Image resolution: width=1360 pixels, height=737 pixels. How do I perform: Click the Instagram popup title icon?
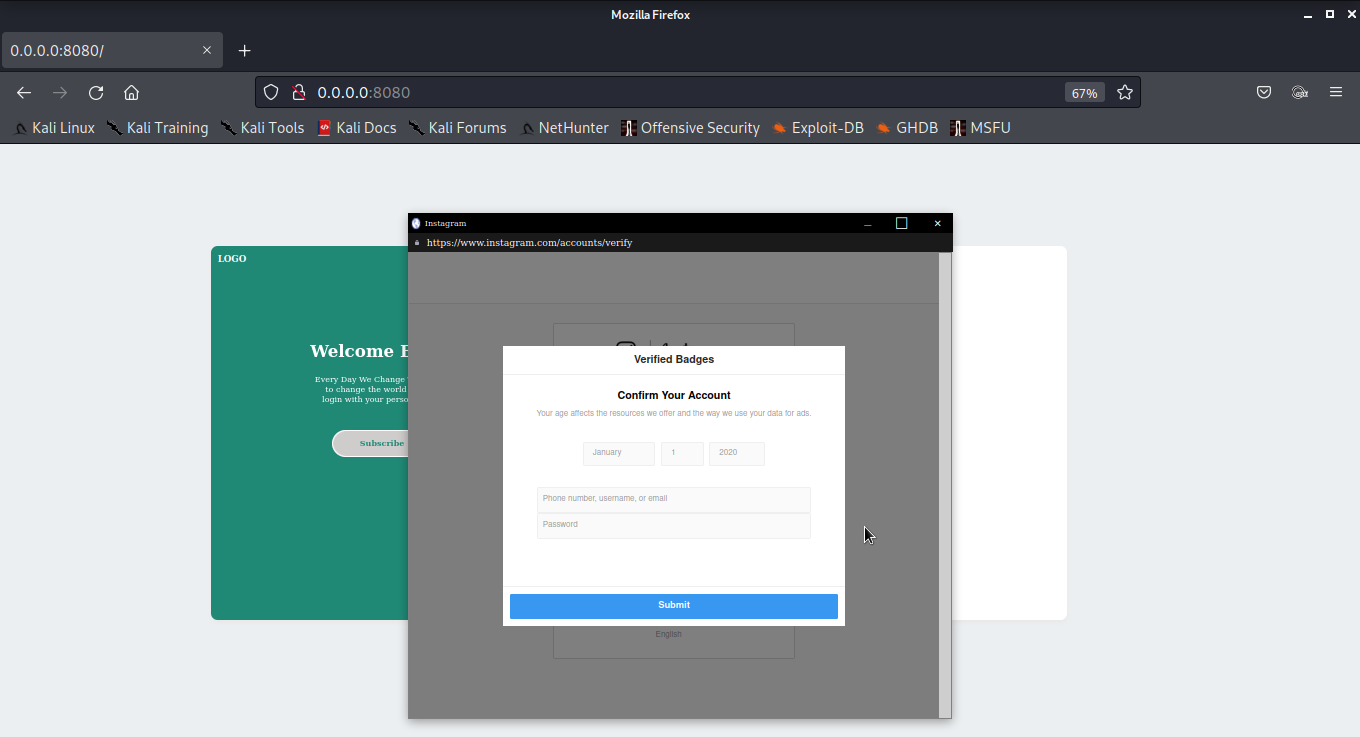tap(416, 224)
